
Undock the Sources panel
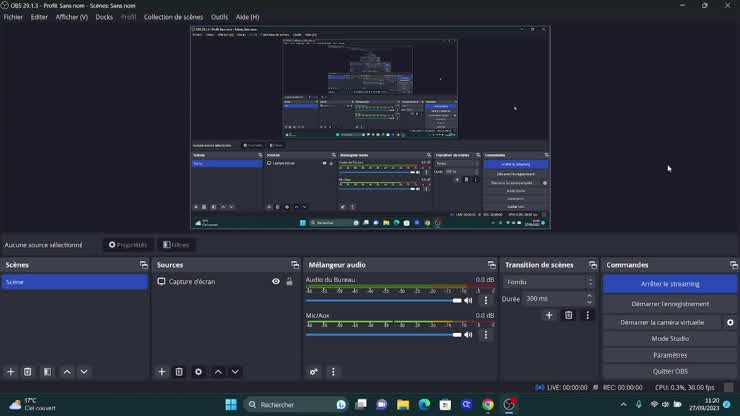click(x=294, y=265)
